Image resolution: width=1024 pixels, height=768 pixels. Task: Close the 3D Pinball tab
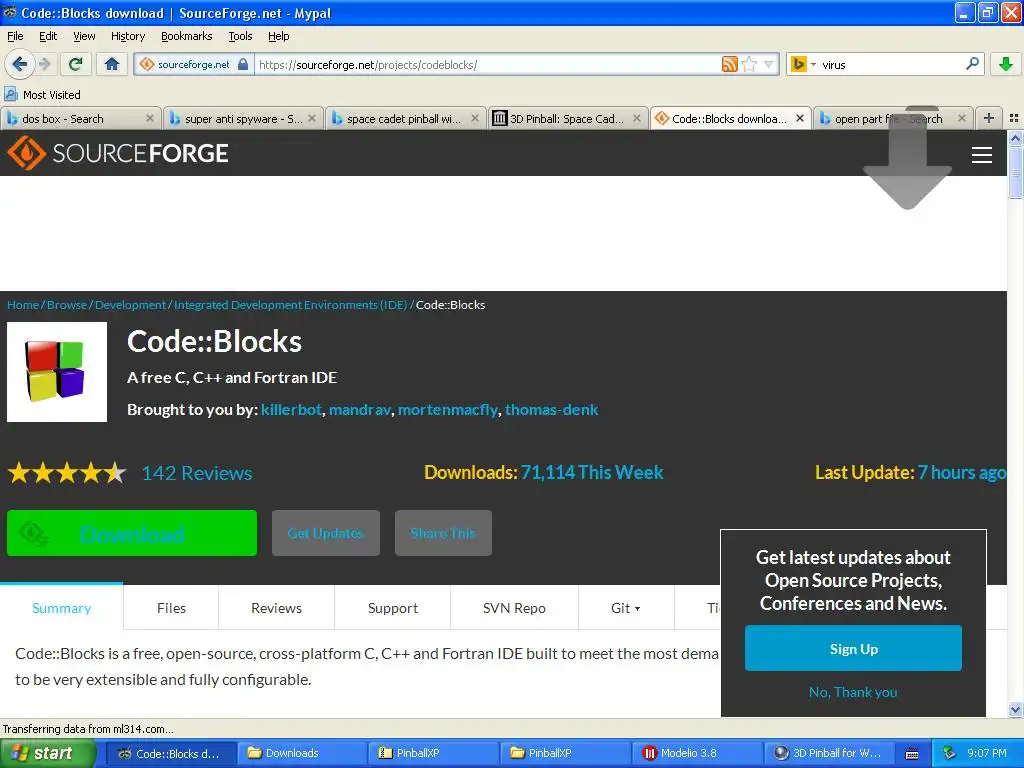(637, 118)
